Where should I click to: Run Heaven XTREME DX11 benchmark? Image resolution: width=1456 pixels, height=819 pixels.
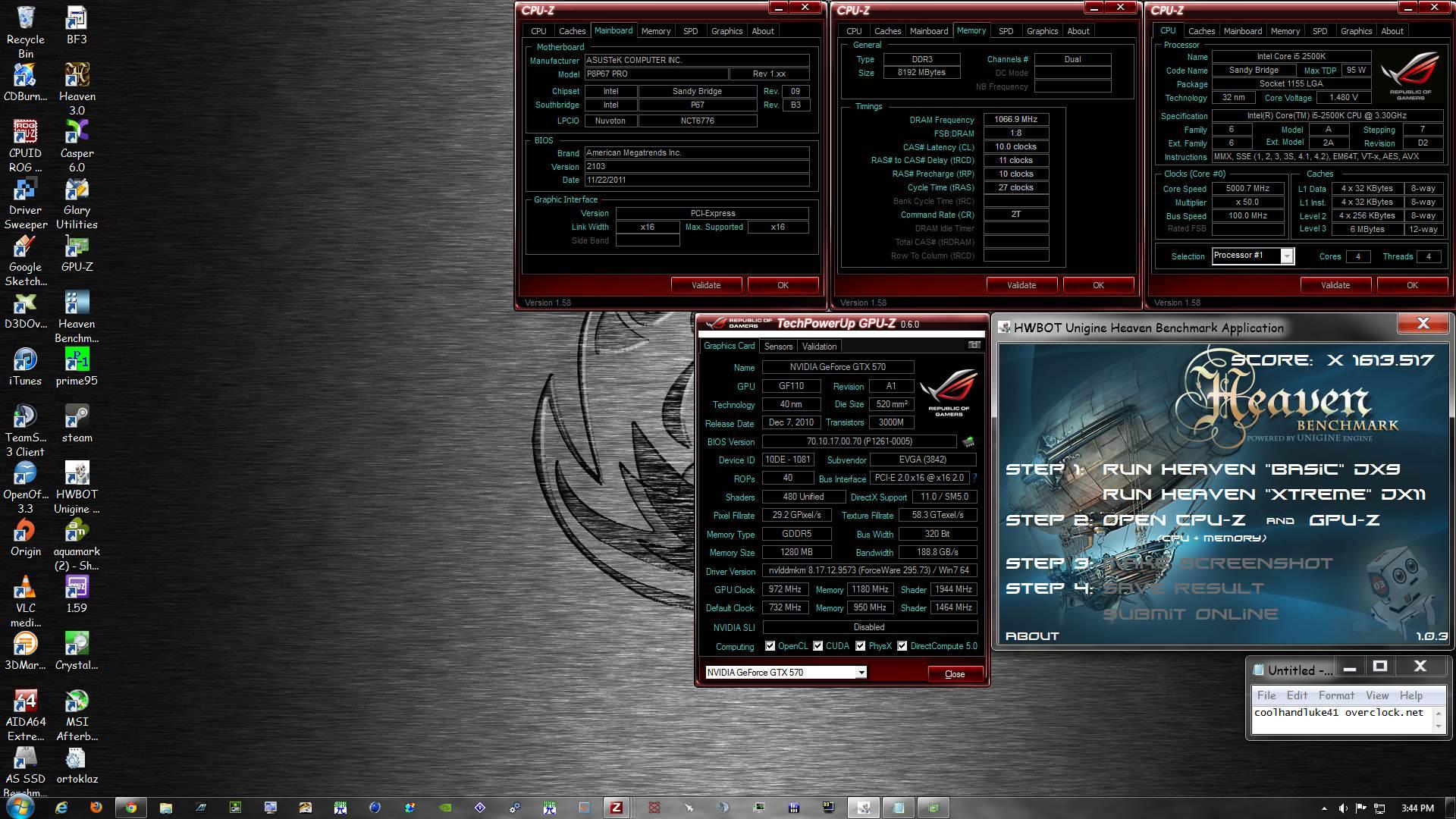tap(1263, 494)
